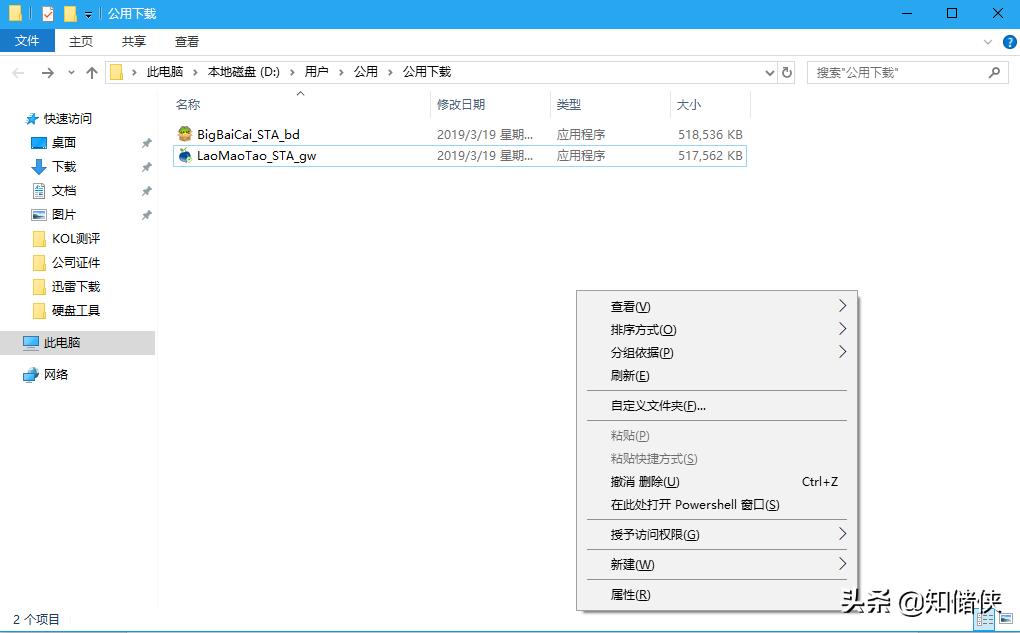This screenshot has height=633, width=1020.
Task: Navigate up one folder level
Action: coord(92,72)
